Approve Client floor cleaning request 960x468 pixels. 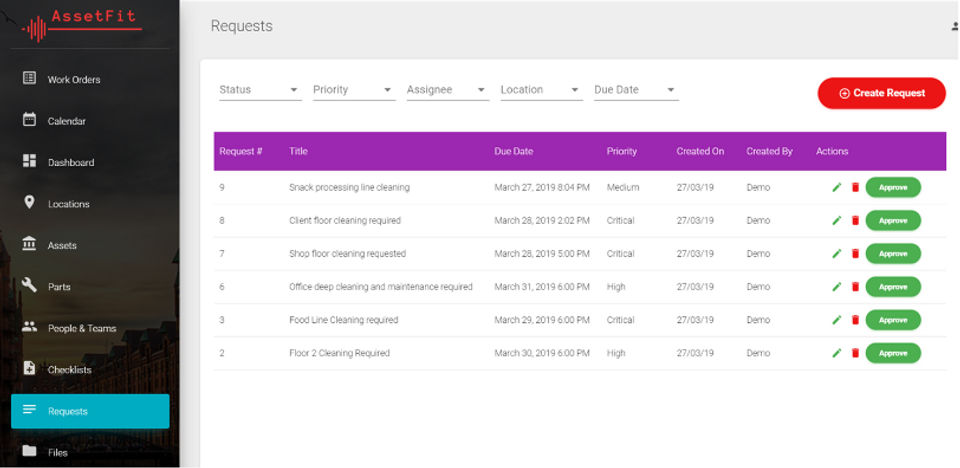[x=893, y=221]
